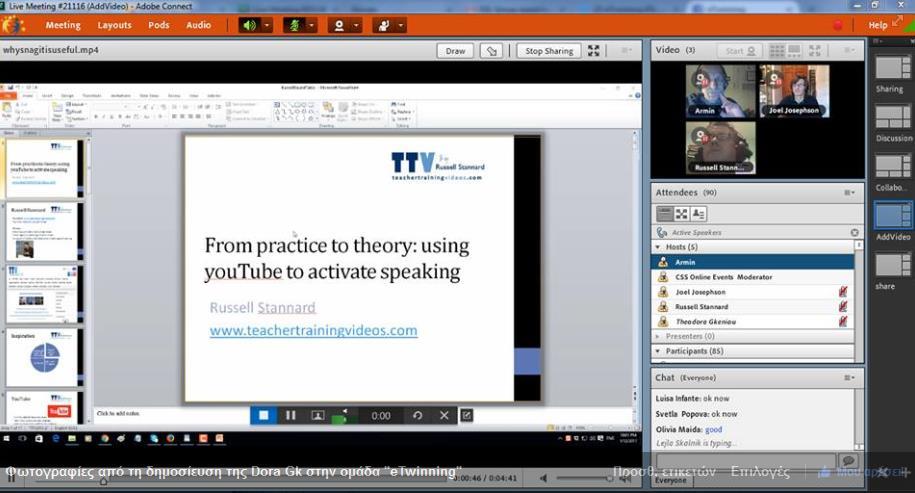Open Attendees pod options menu
Image resolution: width=915 pixels, height=493 pixels.
coord(850,193)
